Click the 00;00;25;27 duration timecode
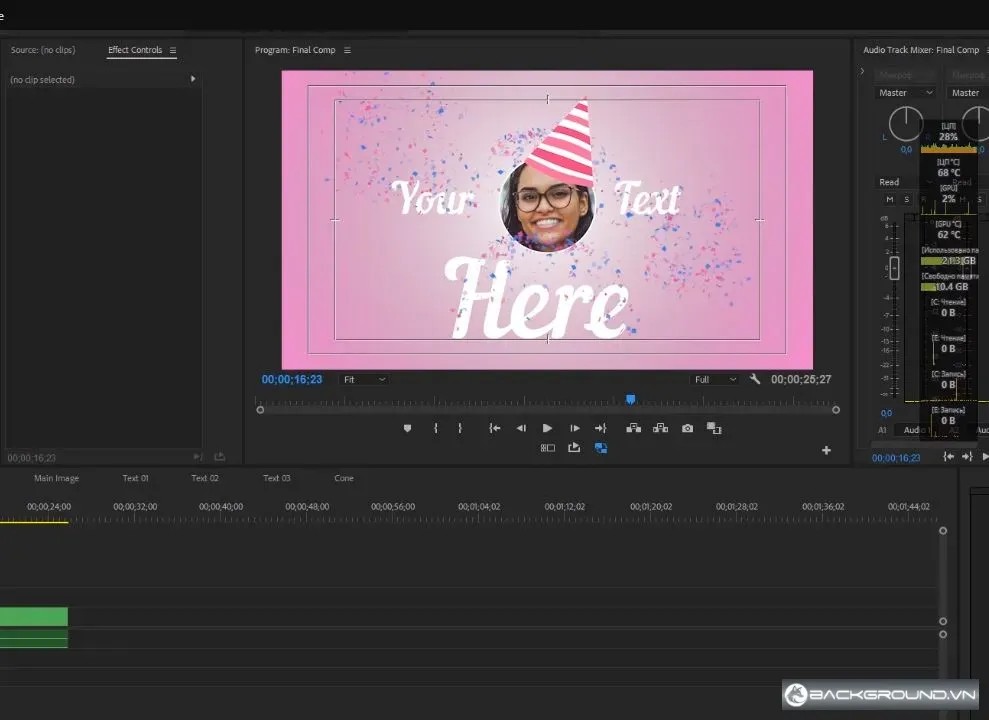This screenshot has height=720, width=989. coord(801,380)
